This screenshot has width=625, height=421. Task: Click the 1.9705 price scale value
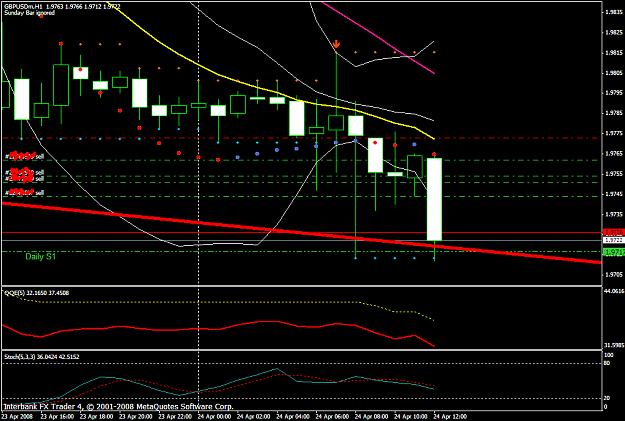[614, 275]
